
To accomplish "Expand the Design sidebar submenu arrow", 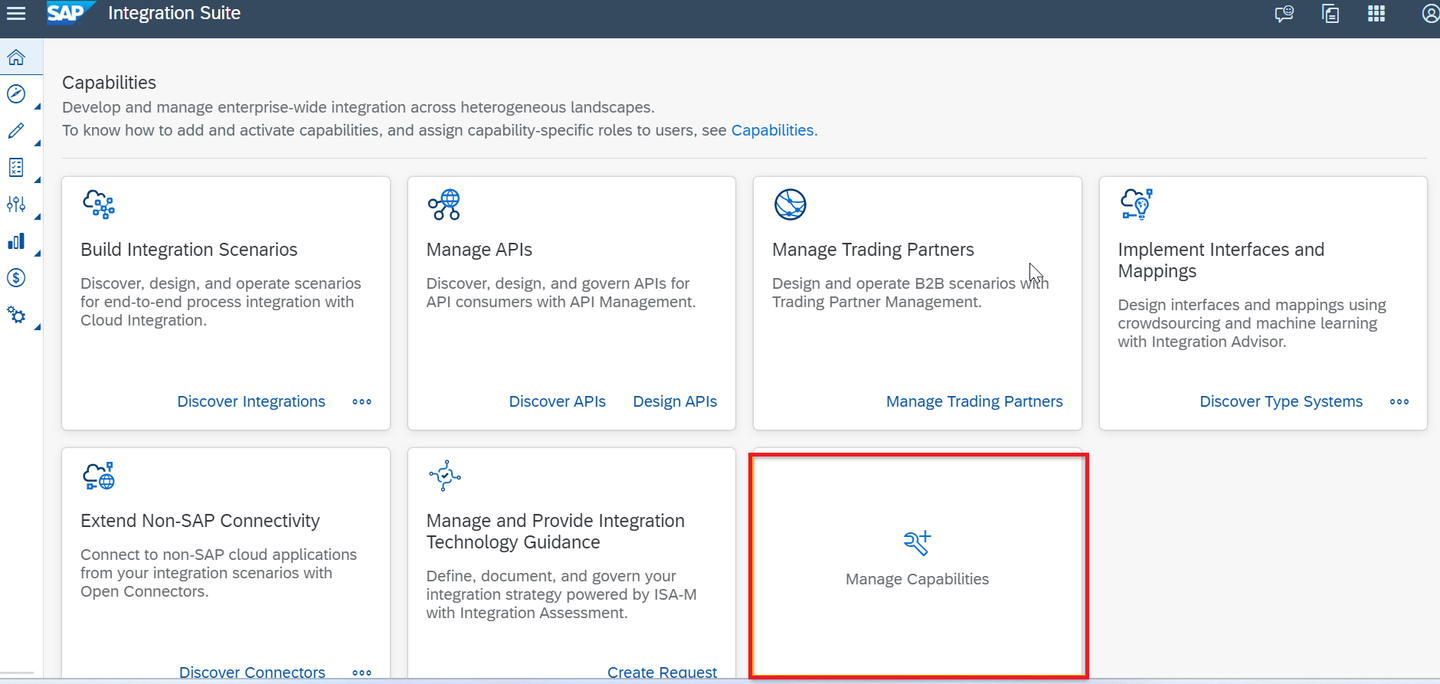I will [38, 144].
